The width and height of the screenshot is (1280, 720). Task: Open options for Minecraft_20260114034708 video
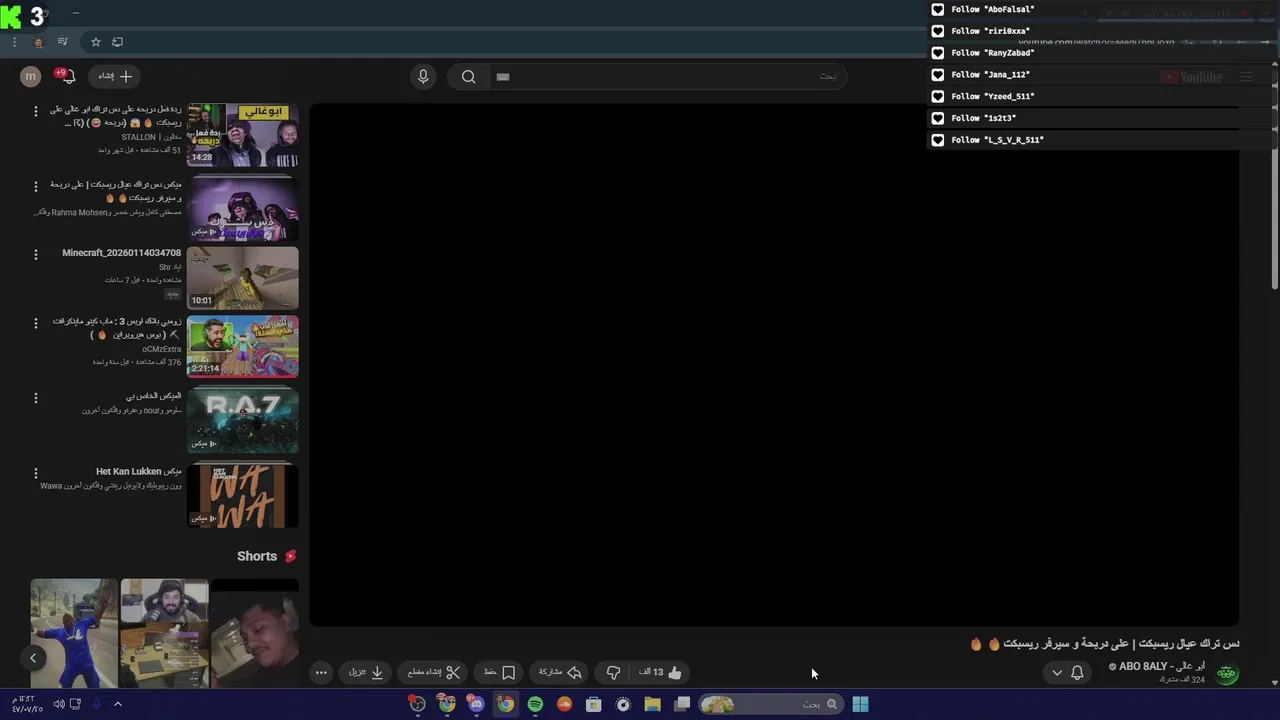click(36, 254)
